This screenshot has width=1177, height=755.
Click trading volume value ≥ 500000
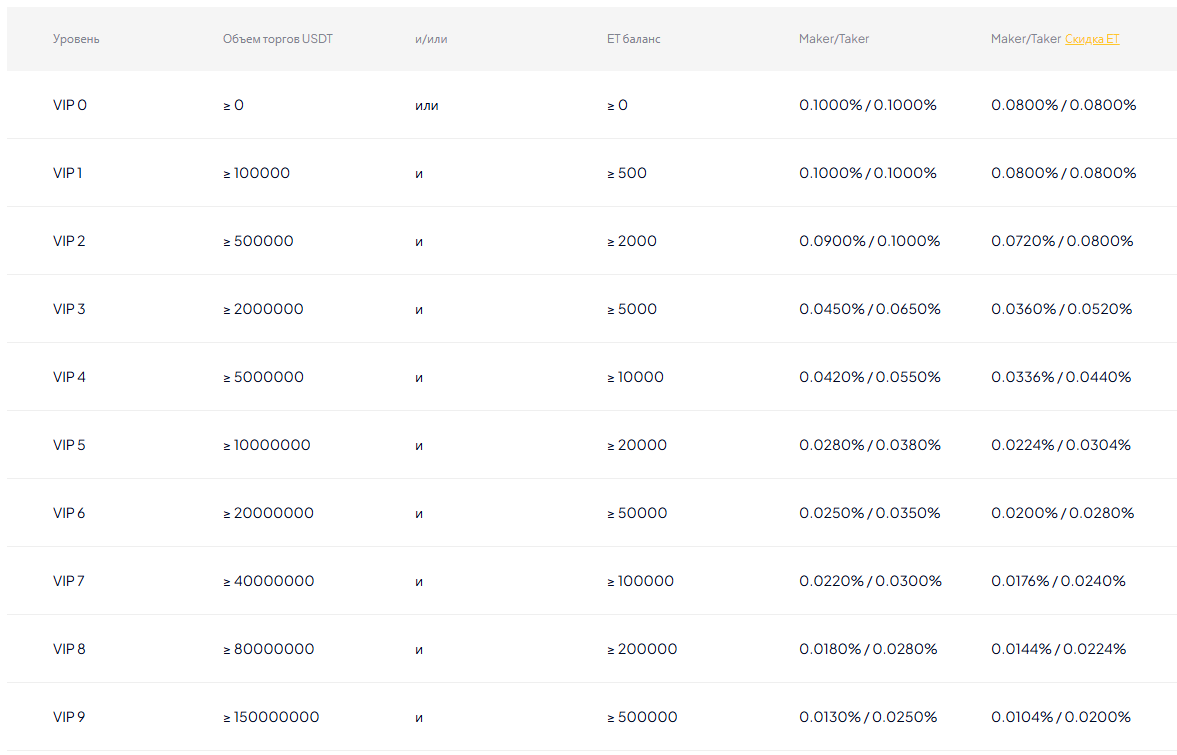(258, 241)
